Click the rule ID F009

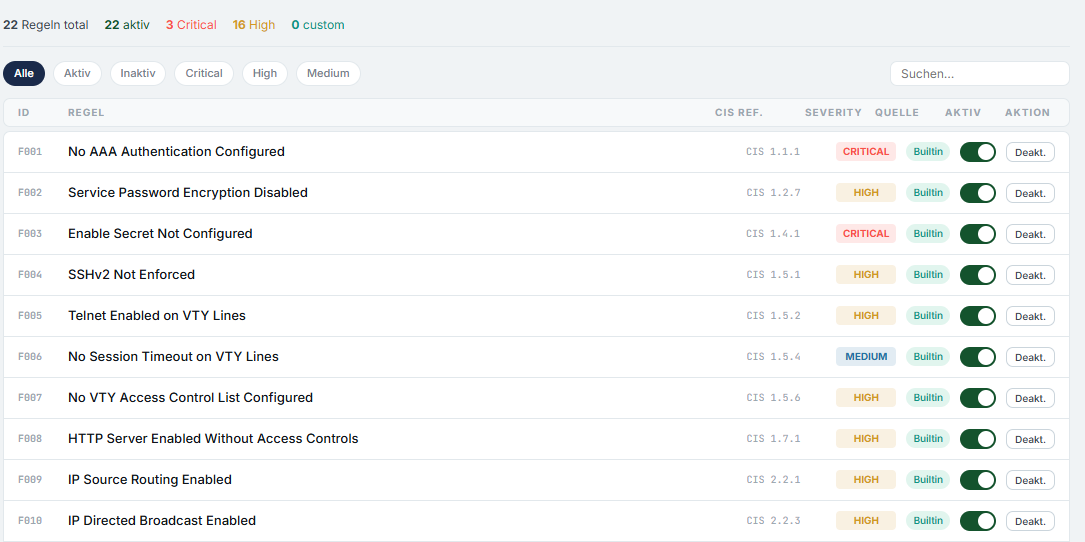[x=30, y=480]
